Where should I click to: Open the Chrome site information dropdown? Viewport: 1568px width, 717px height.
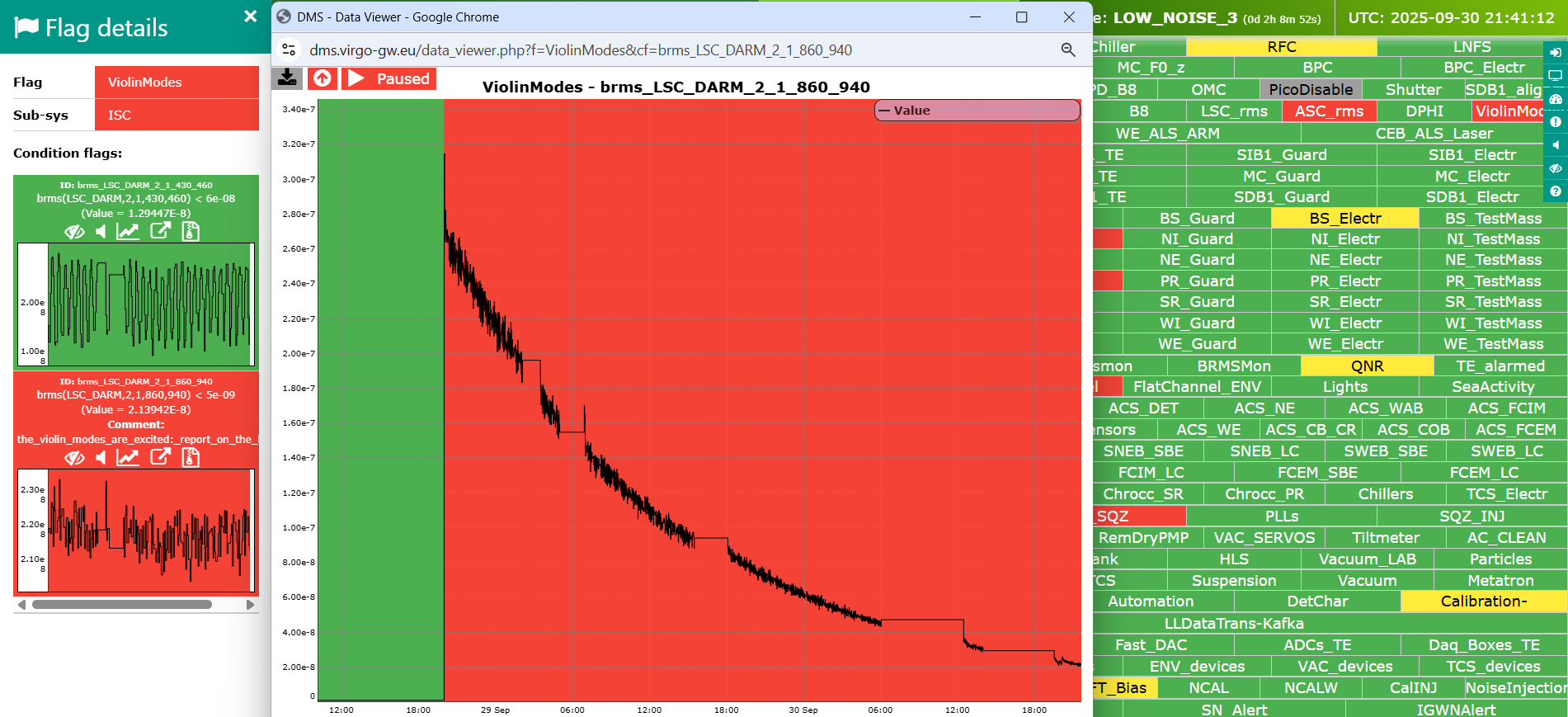coord(289,50)
